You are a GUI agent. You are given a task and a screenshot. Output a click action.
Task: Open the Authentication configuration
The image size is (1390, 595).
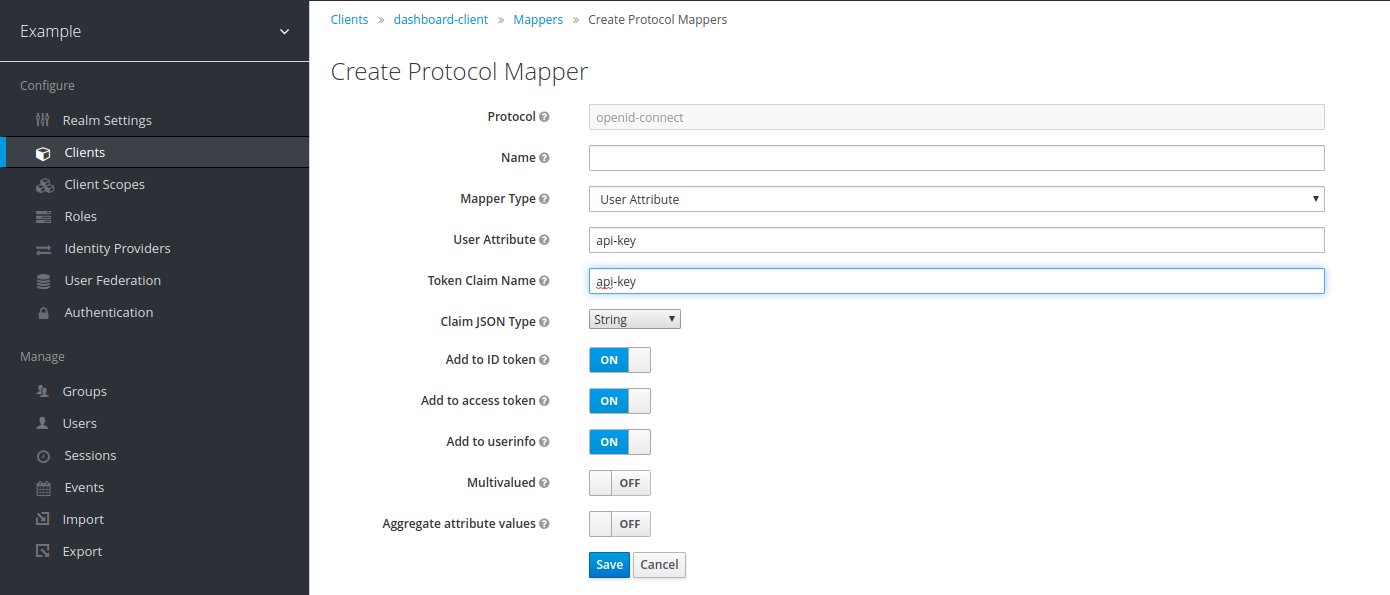coord(109,312)
